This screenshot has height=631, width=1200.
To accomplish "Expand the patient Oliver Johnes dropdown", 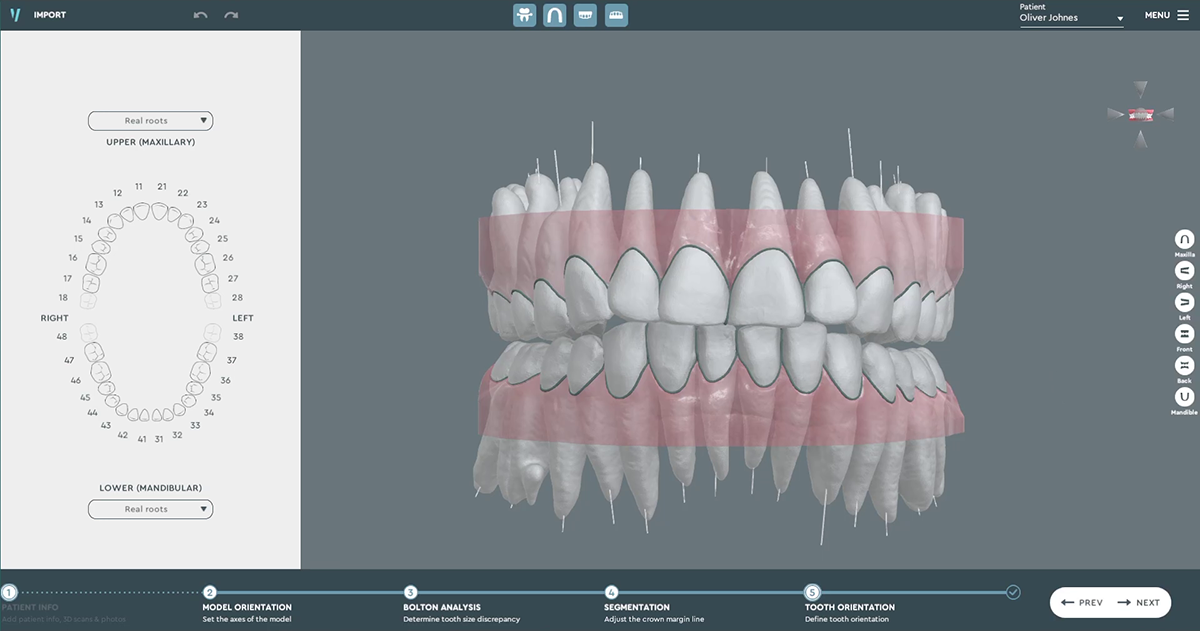I will pos(1071,18).
